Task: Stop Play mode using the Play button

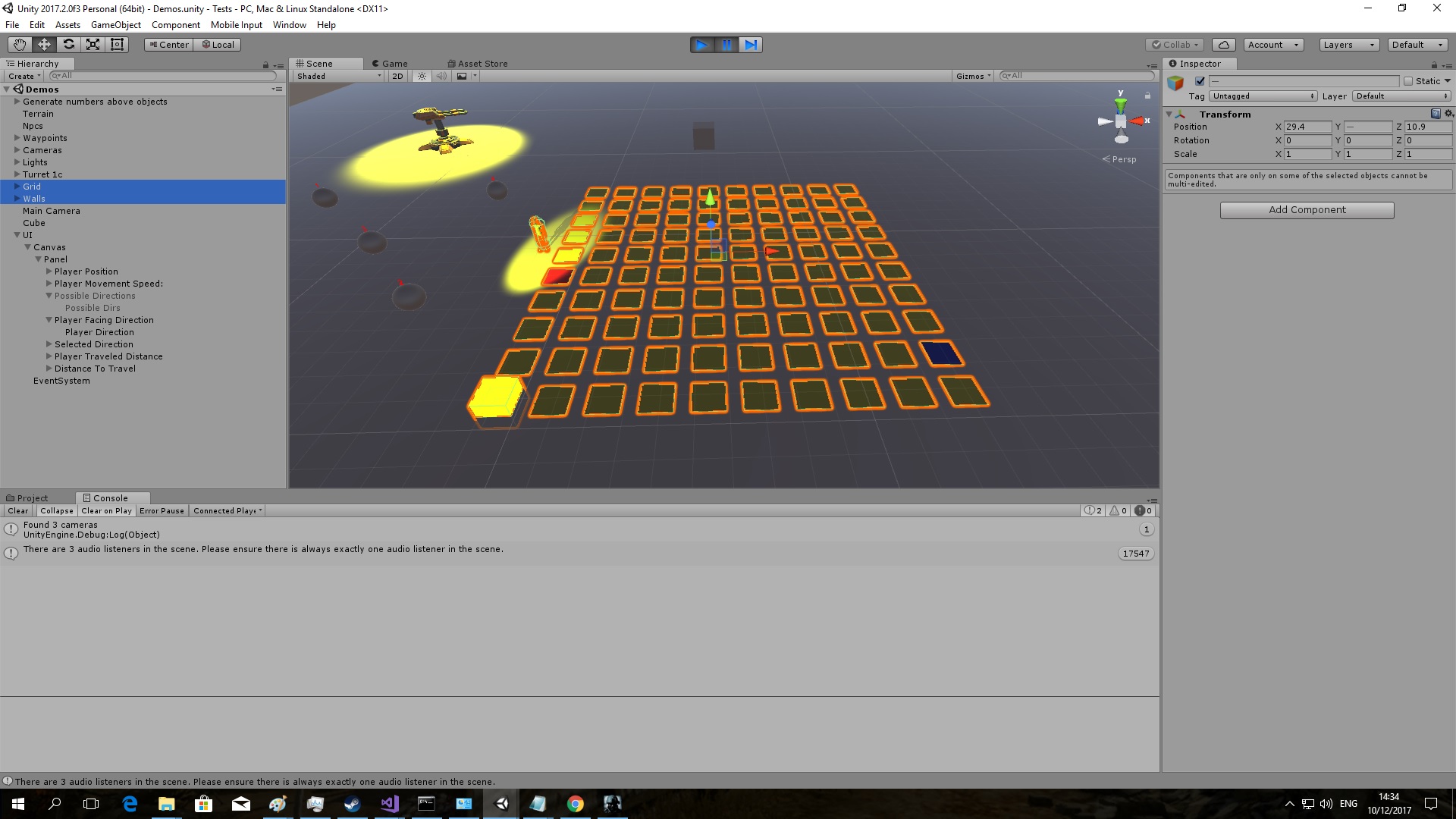Action: tap(702, 45)
